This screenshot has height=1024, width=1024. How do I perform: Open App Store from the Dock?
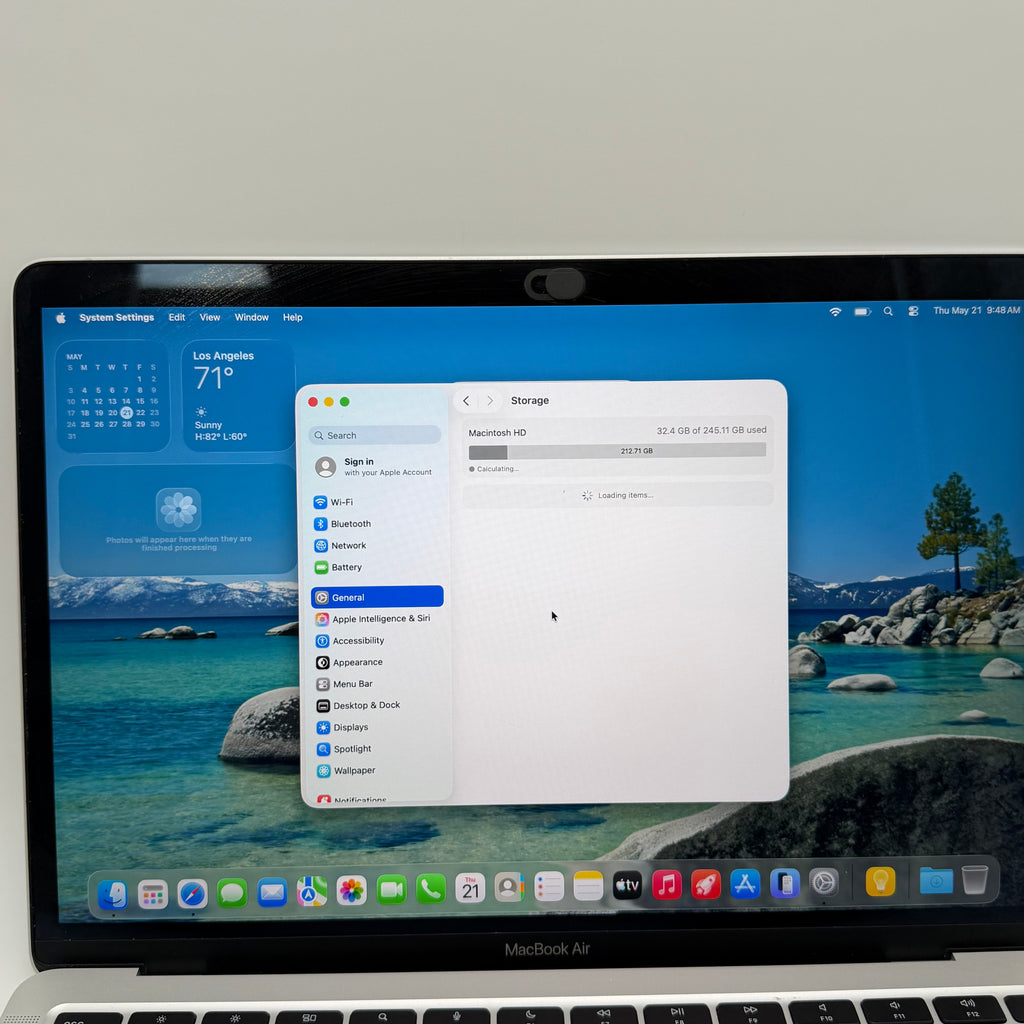click(x=745, y=884)
